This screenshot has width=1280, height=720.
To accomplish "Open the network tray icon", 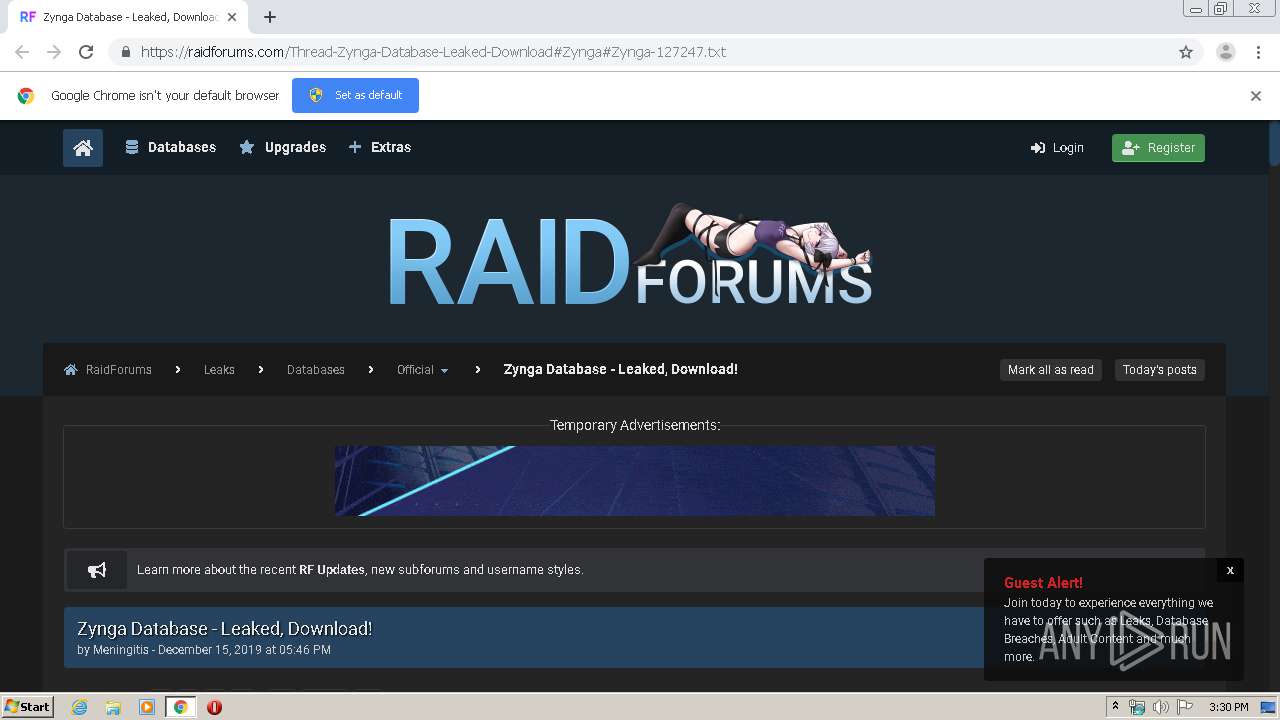I will 1137,707.
